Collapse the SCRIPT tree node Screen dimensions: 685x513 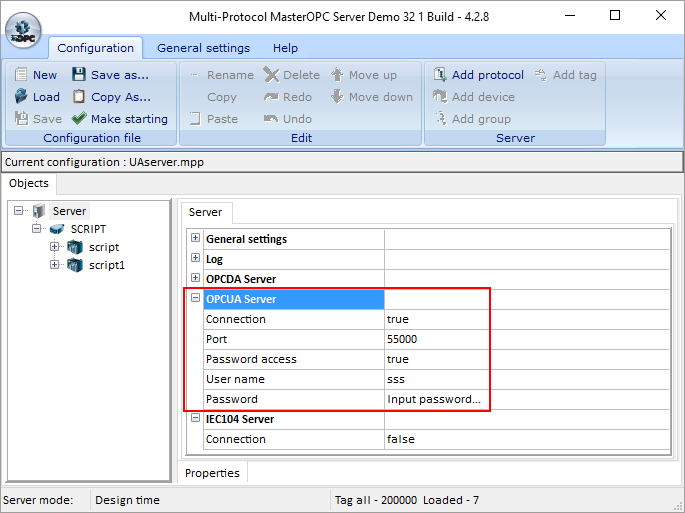click(37, 229)
